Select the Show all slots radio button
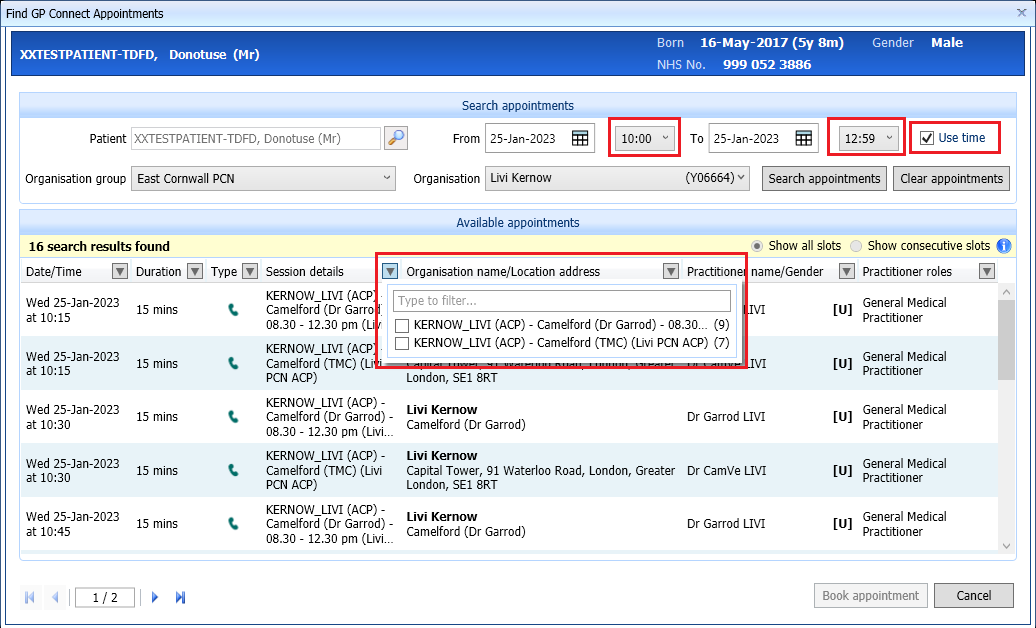1036x628 pixels. (757, 246)
